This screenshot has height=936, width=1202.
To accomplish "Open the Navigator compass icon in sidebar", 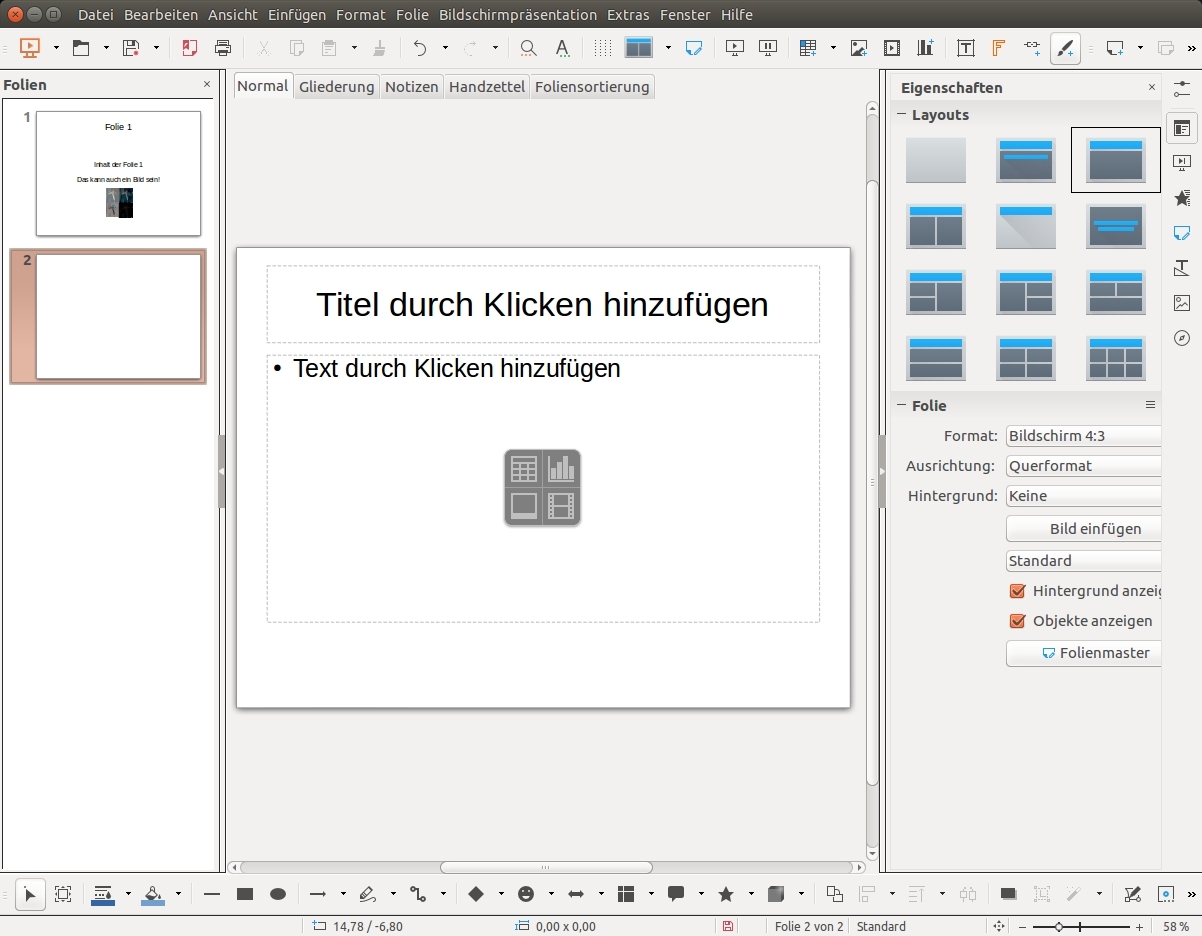I will (1182, 338).
